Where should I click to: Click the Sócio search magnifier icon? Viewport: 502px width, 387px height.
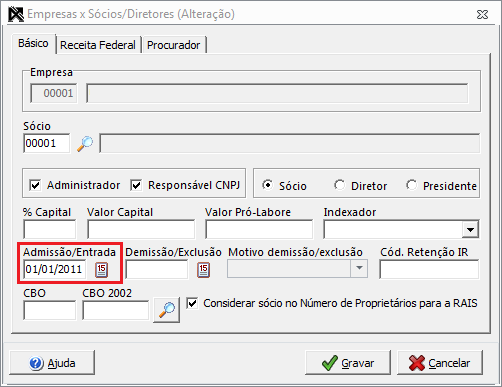tap(85, 144)
